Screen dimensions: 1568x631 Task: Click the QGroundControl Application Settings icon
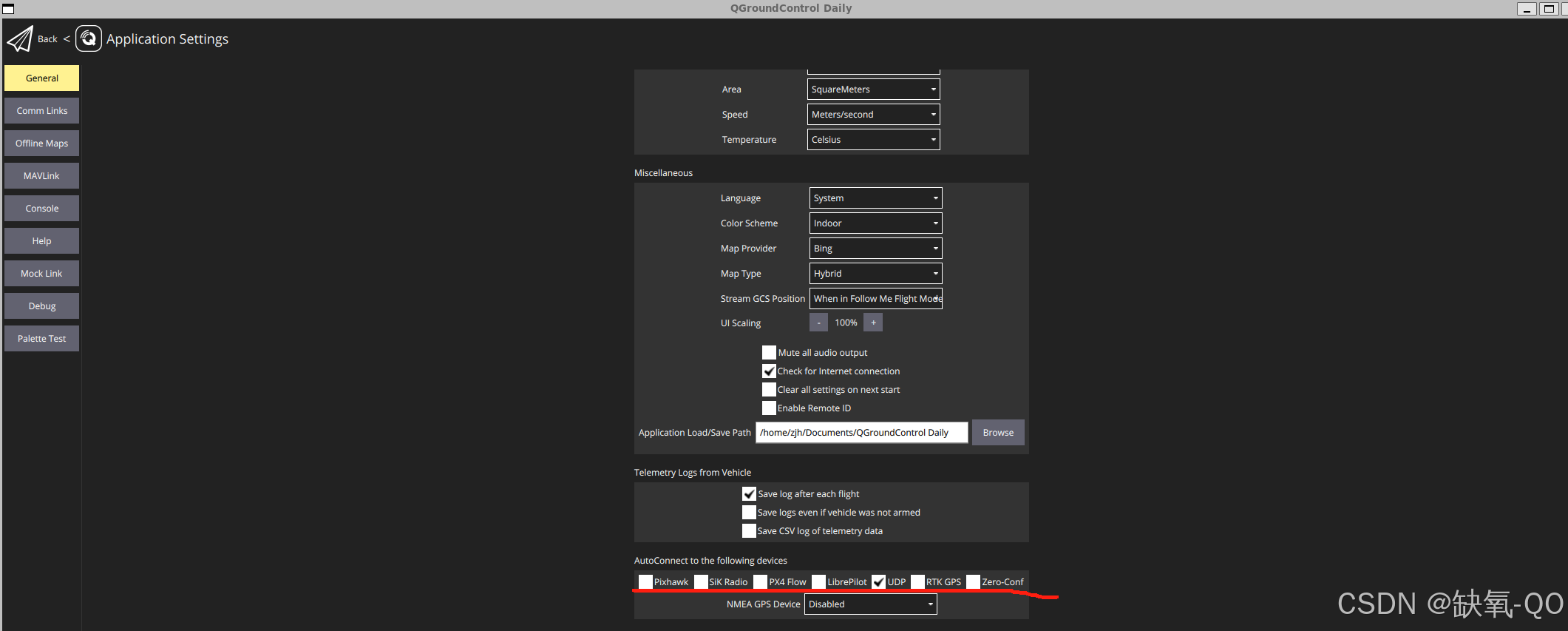(89, 38)
